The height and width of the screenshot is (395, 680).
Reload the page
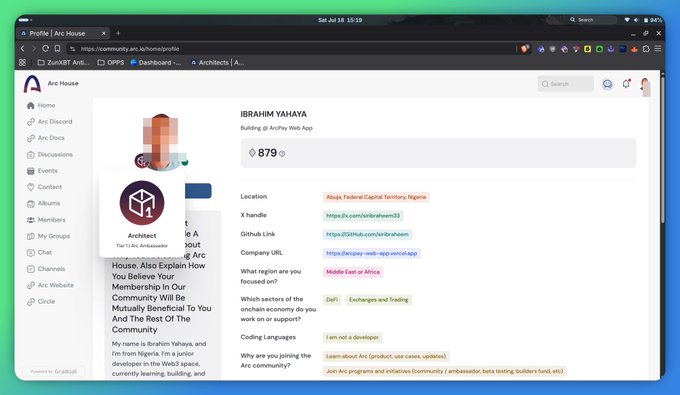coord(45,49)
